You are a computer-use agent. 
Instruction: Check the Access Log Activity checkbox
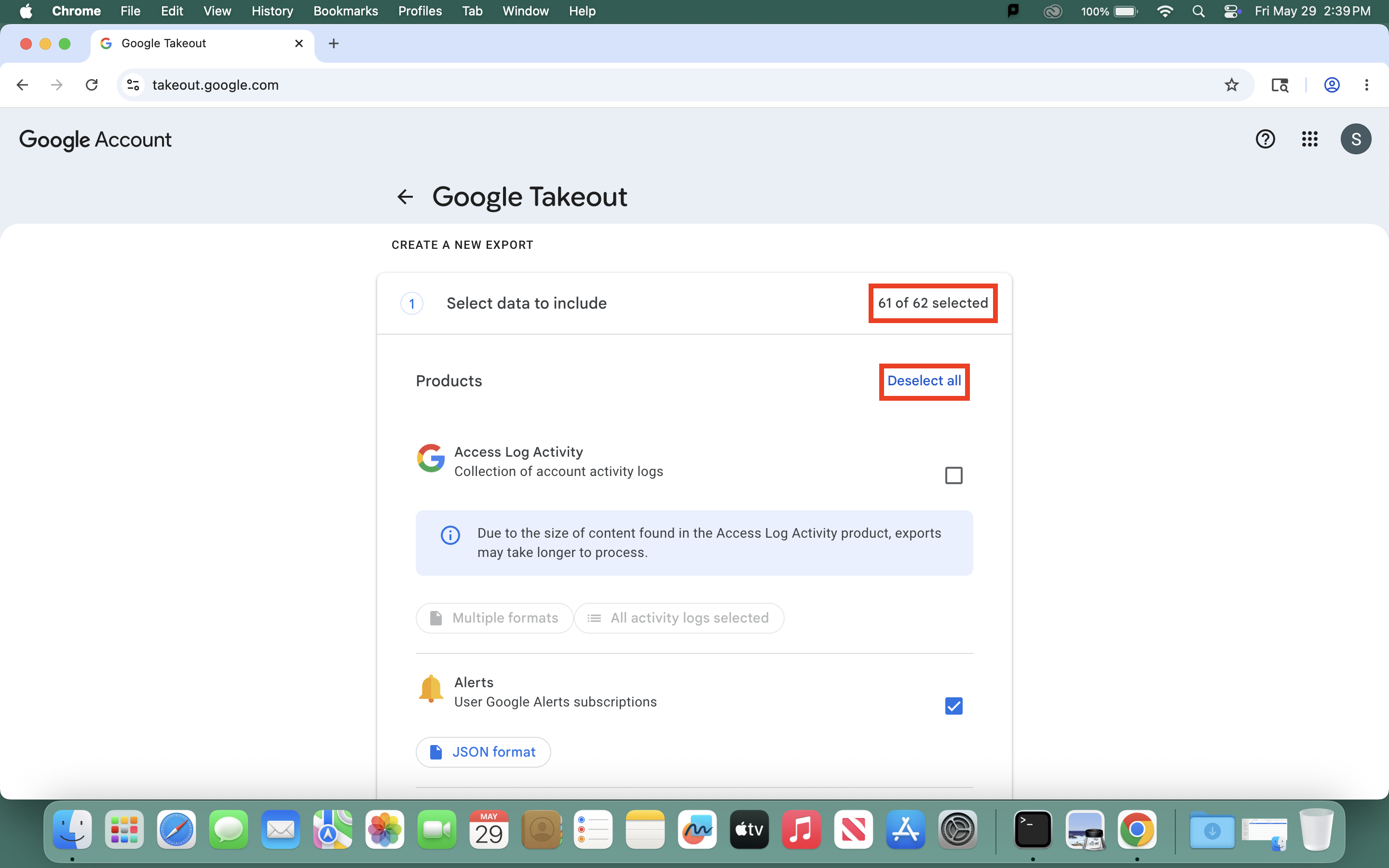[953, 475]
